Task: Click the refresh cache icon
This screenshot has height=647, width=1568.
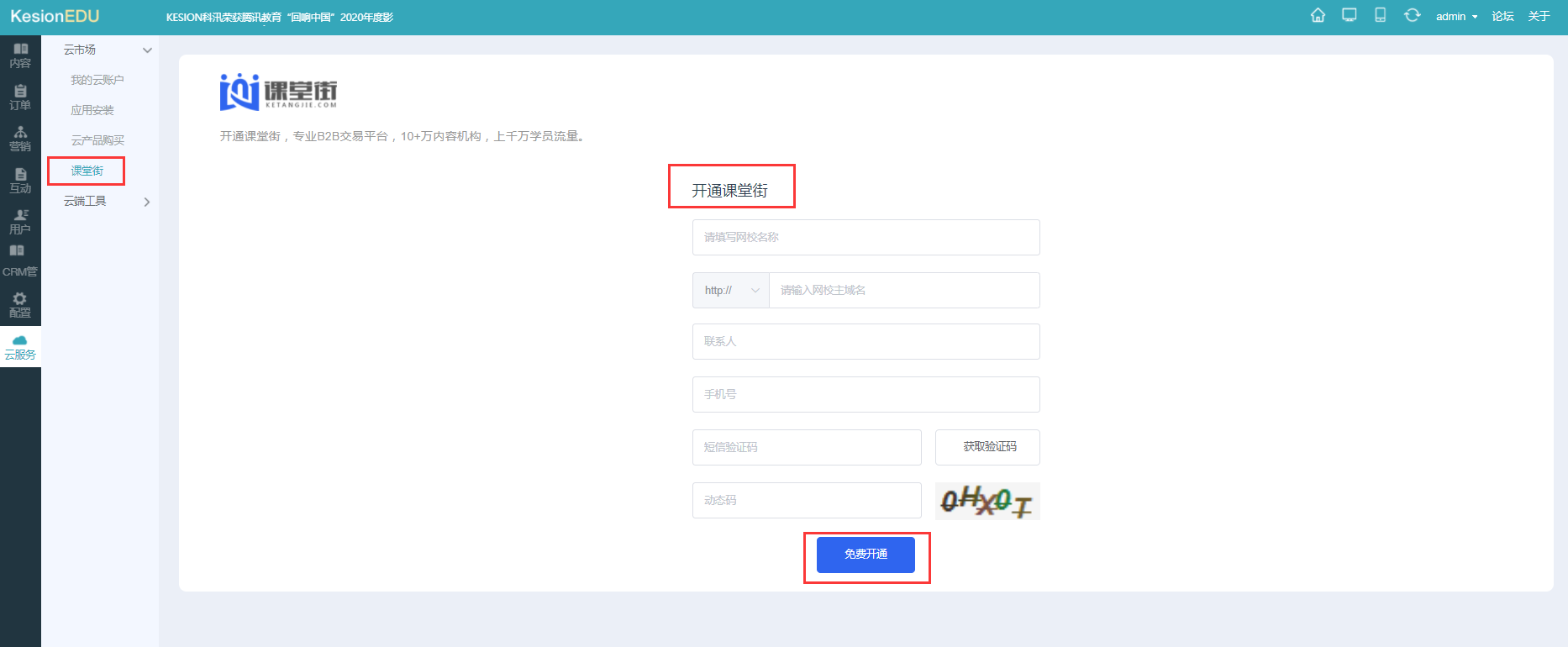Action: point(1412,15)
